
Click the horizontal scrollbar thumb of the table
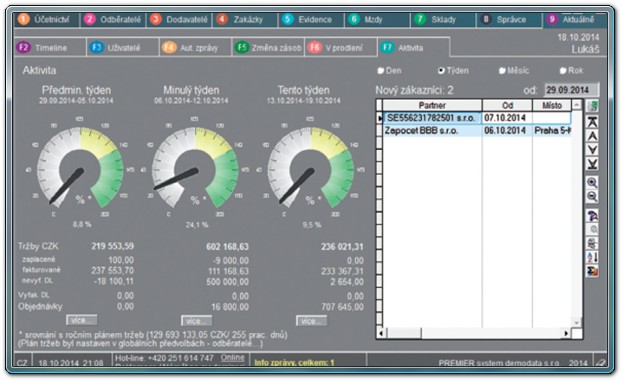(403, 333)
